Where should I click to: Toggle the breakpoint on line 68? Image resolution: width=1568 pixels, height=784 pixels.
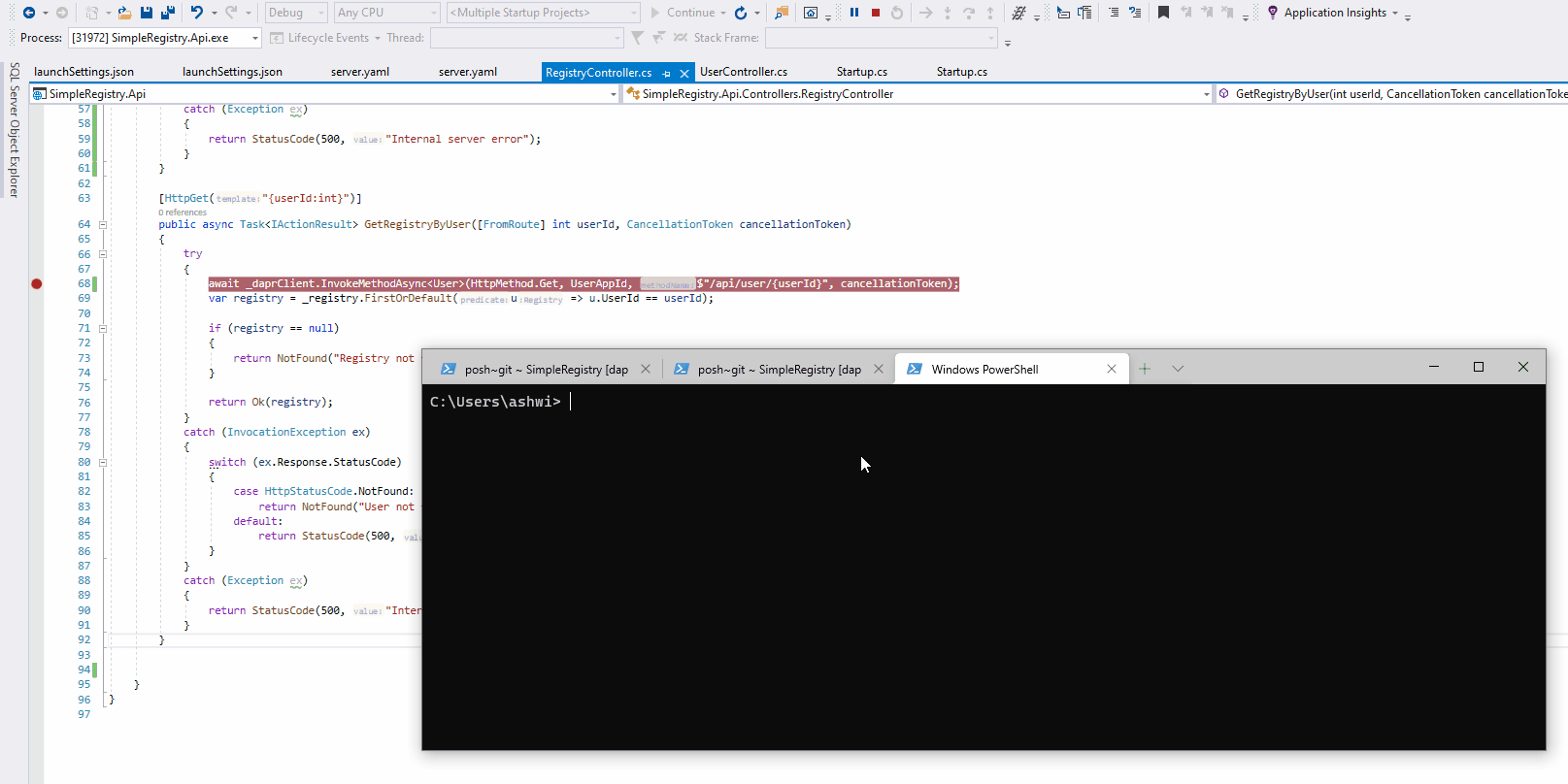(37, 283)
